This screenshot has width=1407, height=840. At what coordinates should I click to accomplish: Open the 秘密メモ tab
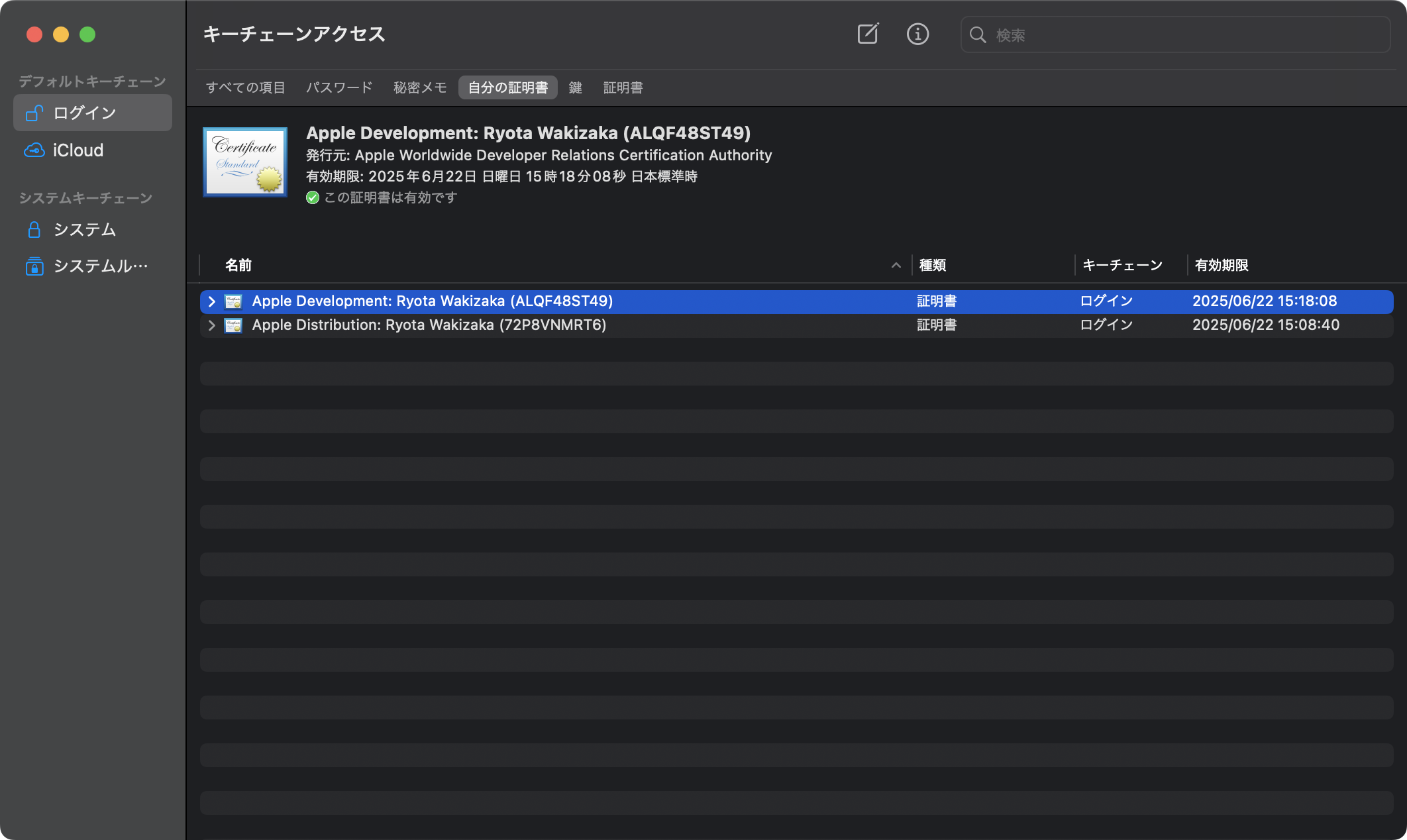click(x=420, y=87)
